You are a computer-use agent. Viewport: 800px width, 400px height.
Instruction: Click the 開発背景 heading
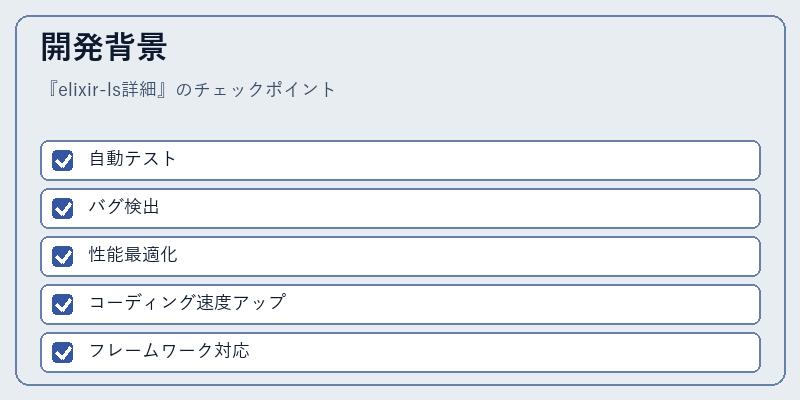click(x=104, y=47)
